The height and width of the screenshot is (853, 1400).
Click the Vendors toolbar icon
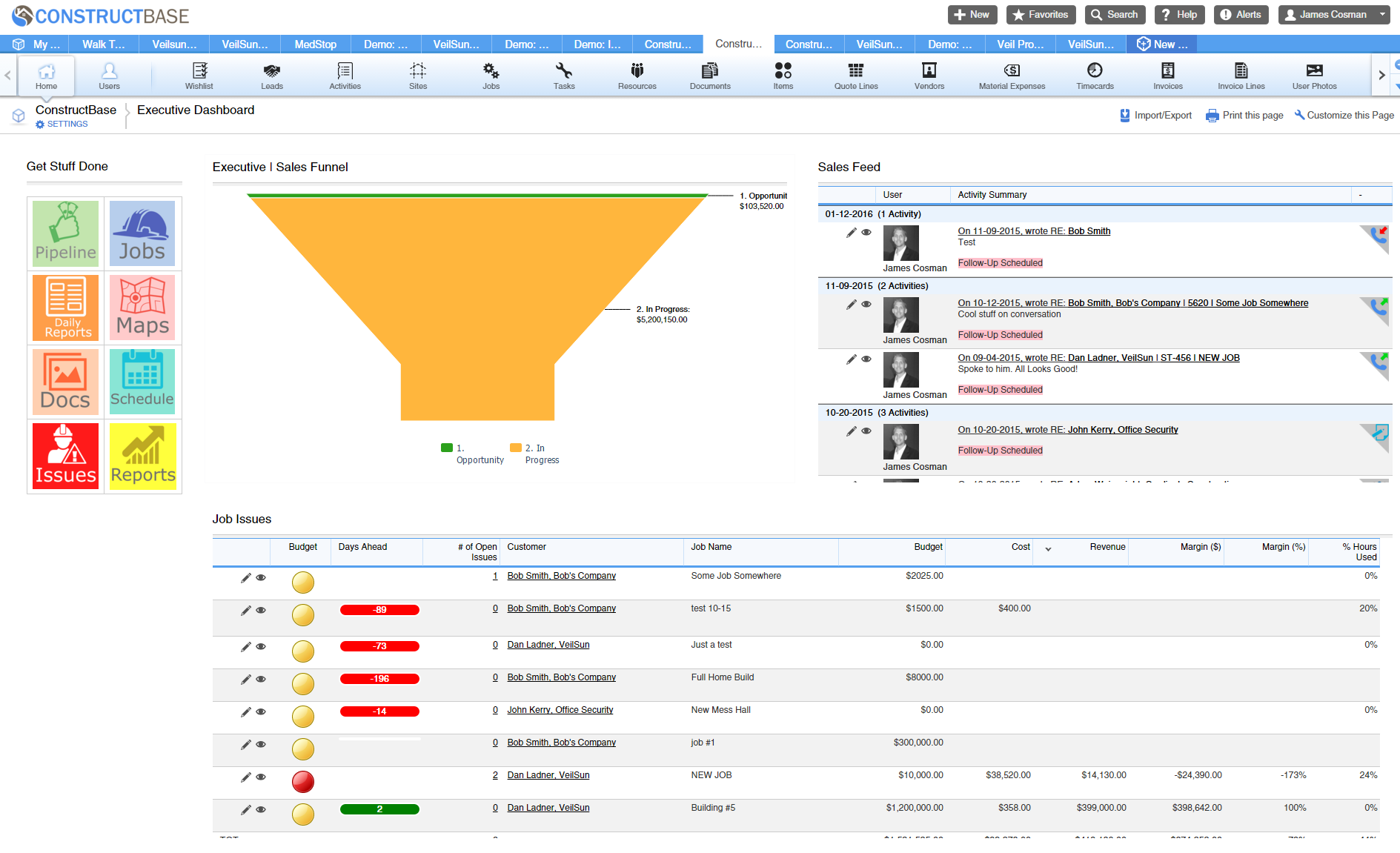929,74
